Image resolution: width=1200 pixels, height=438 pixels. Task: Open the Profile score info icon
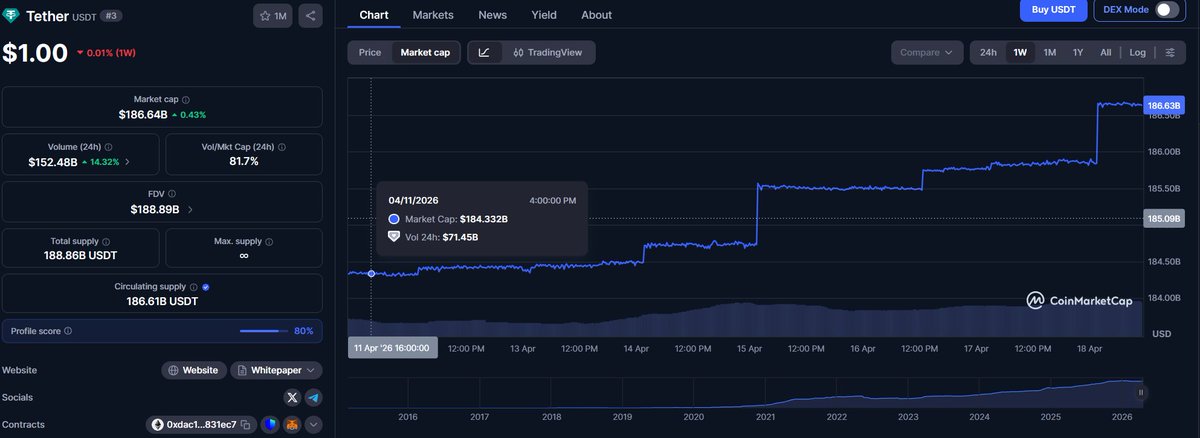(68, 331)
